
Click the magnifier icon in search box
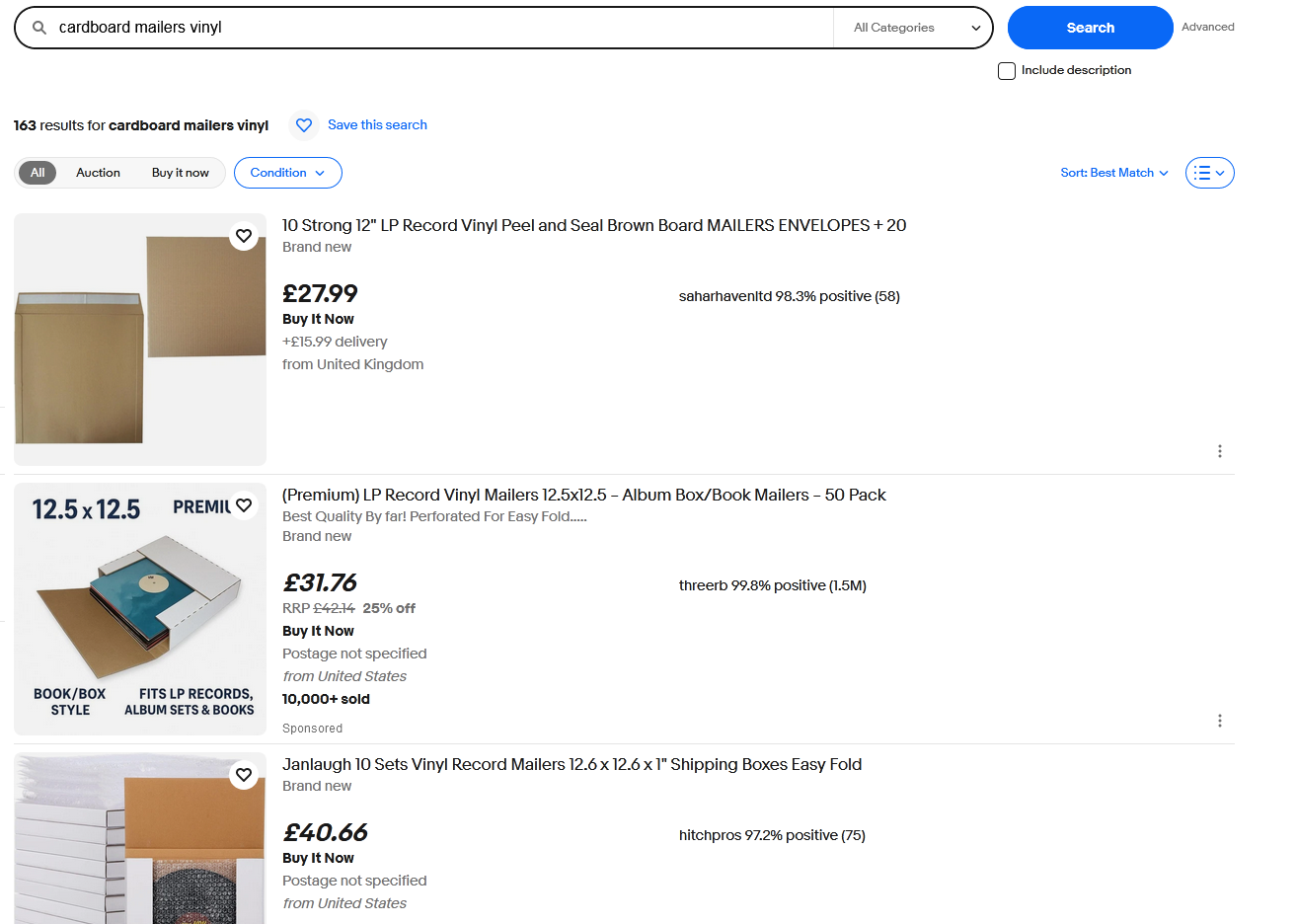[x=39, y=28]
